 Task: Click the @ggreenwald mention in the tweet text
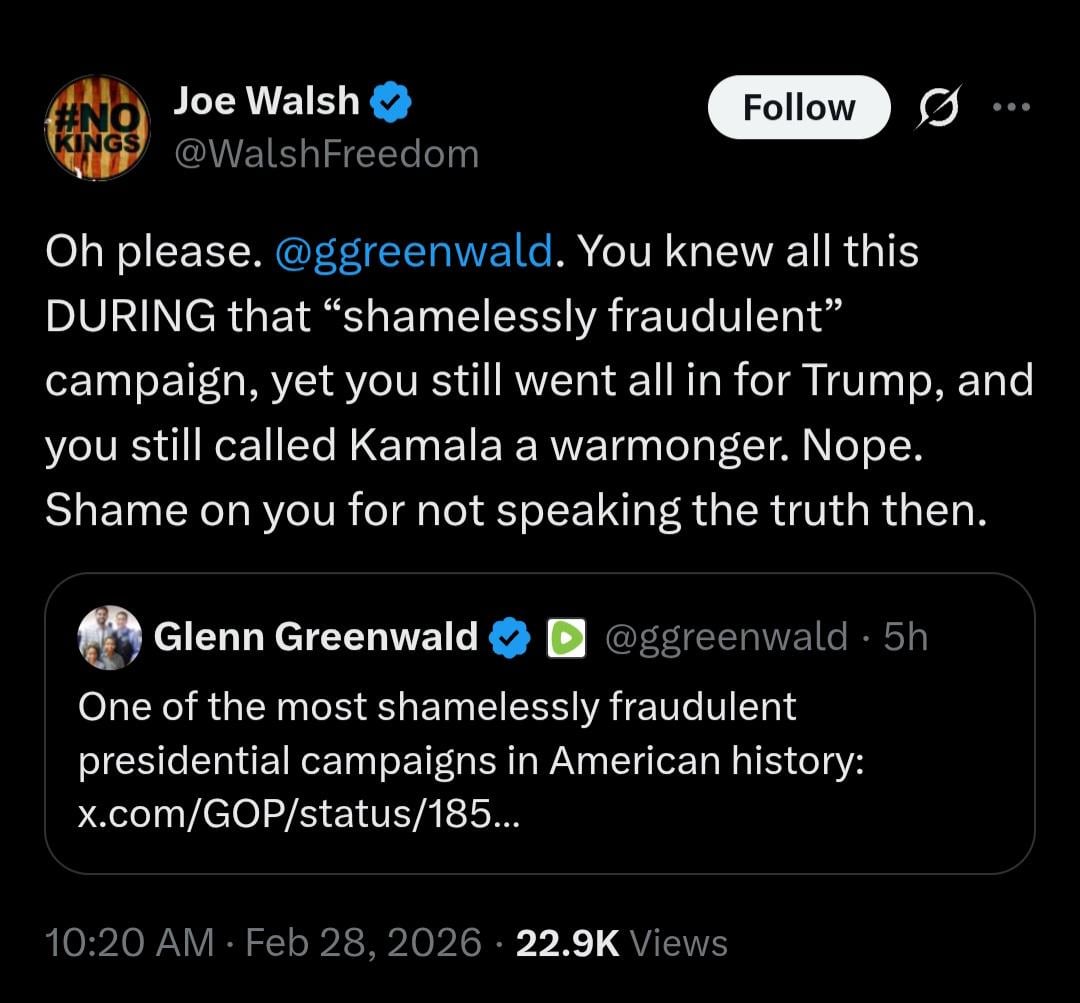(x=412, y=252)
